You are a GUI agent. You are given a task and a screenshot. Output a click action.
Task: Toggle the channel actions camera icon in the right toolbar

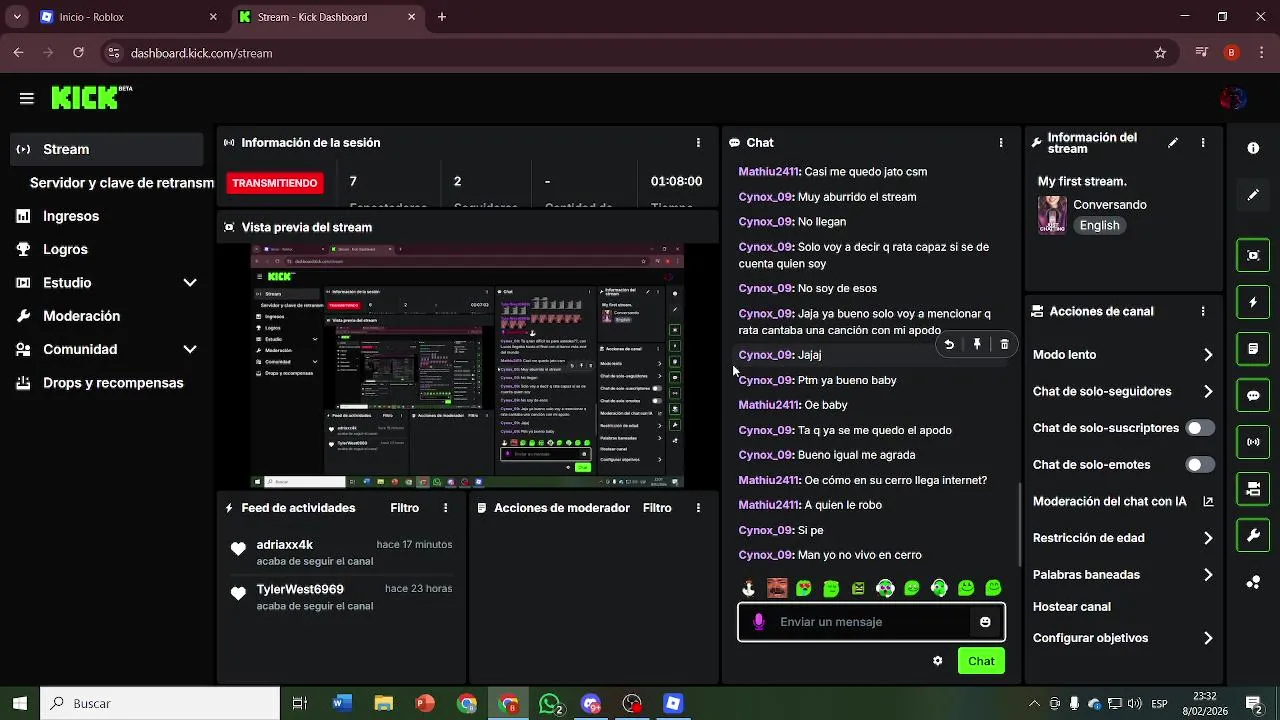click(x=1253, y=489)
